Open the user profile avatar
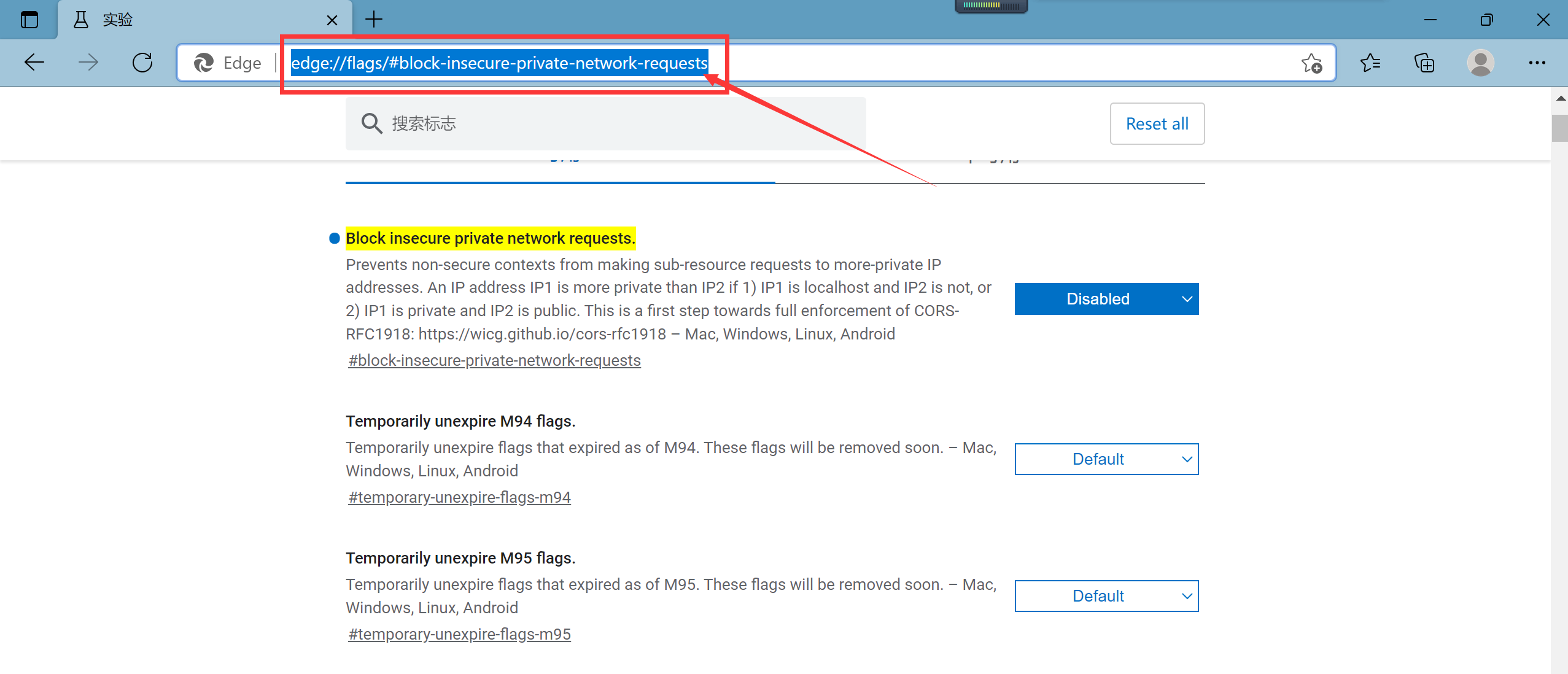Screen dimensions: 1568x674 tap(1480, 63)
